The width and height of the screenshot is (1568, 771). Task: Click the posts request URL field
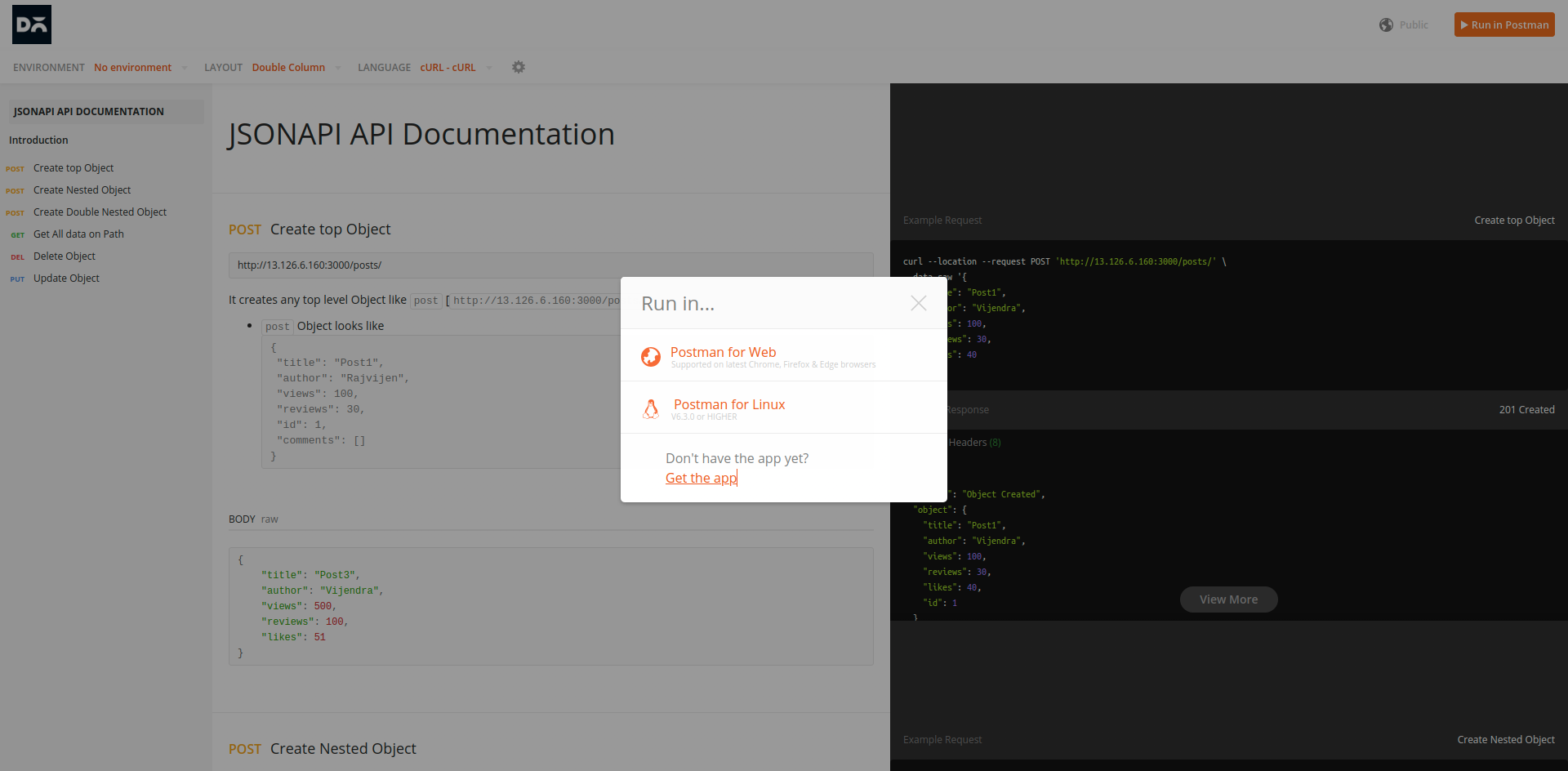coord(551,265)
